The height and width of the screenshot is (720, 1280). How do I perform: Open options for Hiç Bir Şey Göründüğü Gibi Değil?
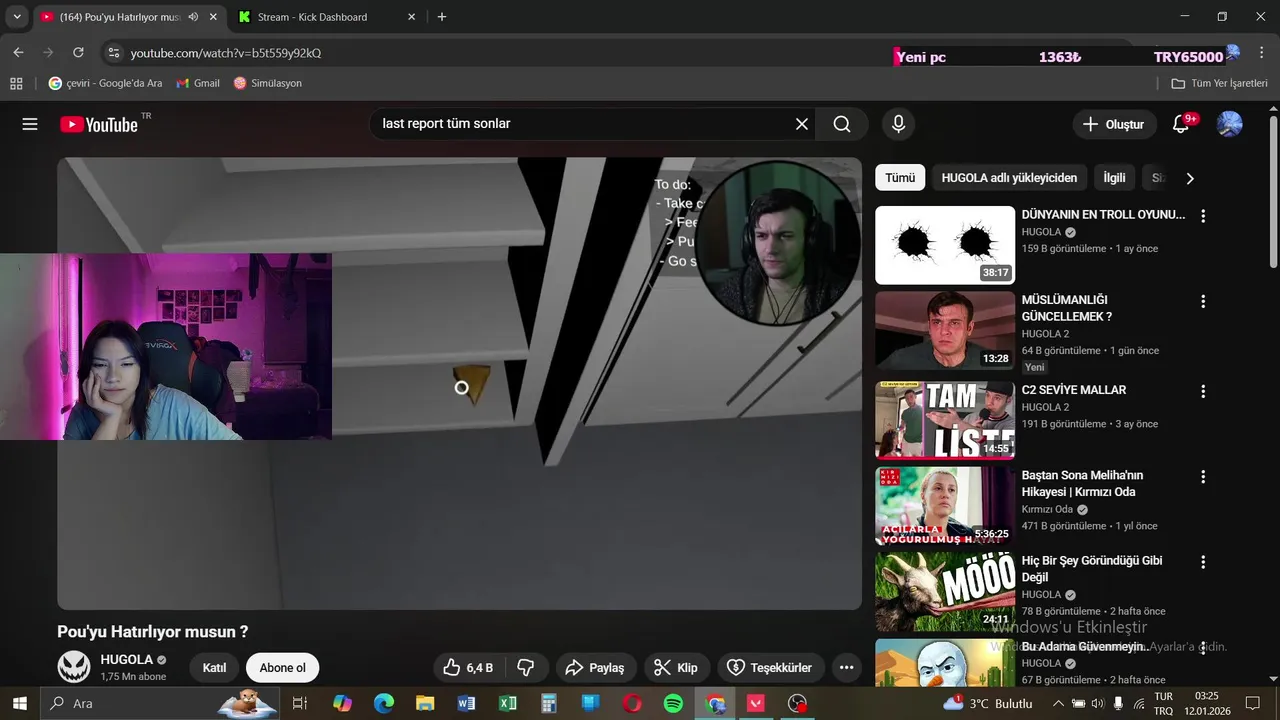pyautogui.click(x=1203, y=562)
